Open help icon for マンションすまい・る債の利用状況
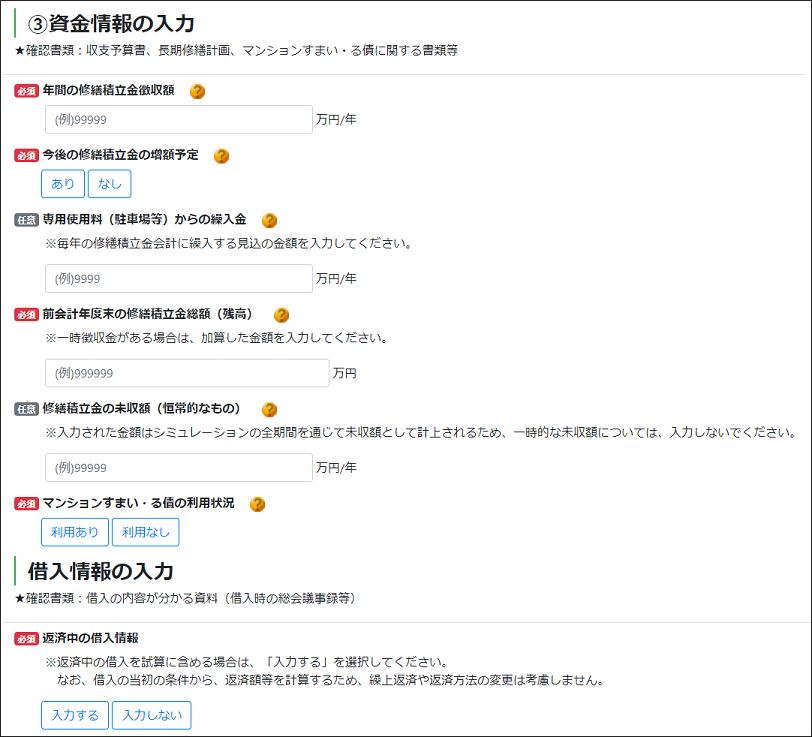The image size is (812, 737). click(257, 504)
